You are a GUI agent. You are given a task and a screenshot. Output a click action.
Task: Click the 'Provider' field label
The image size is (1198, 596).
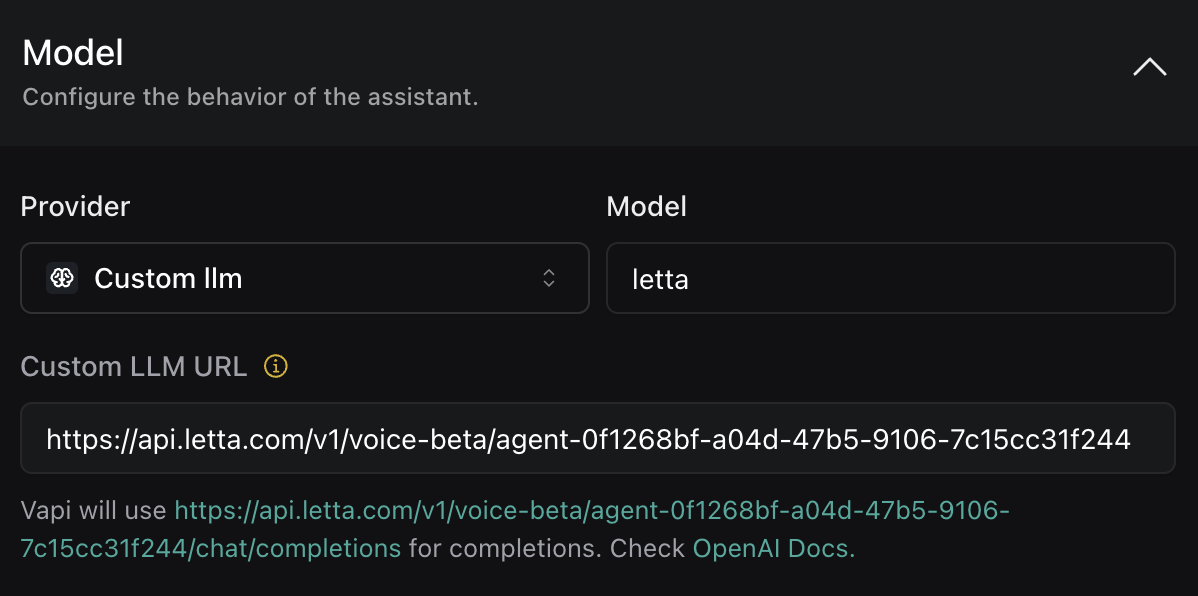76,207
